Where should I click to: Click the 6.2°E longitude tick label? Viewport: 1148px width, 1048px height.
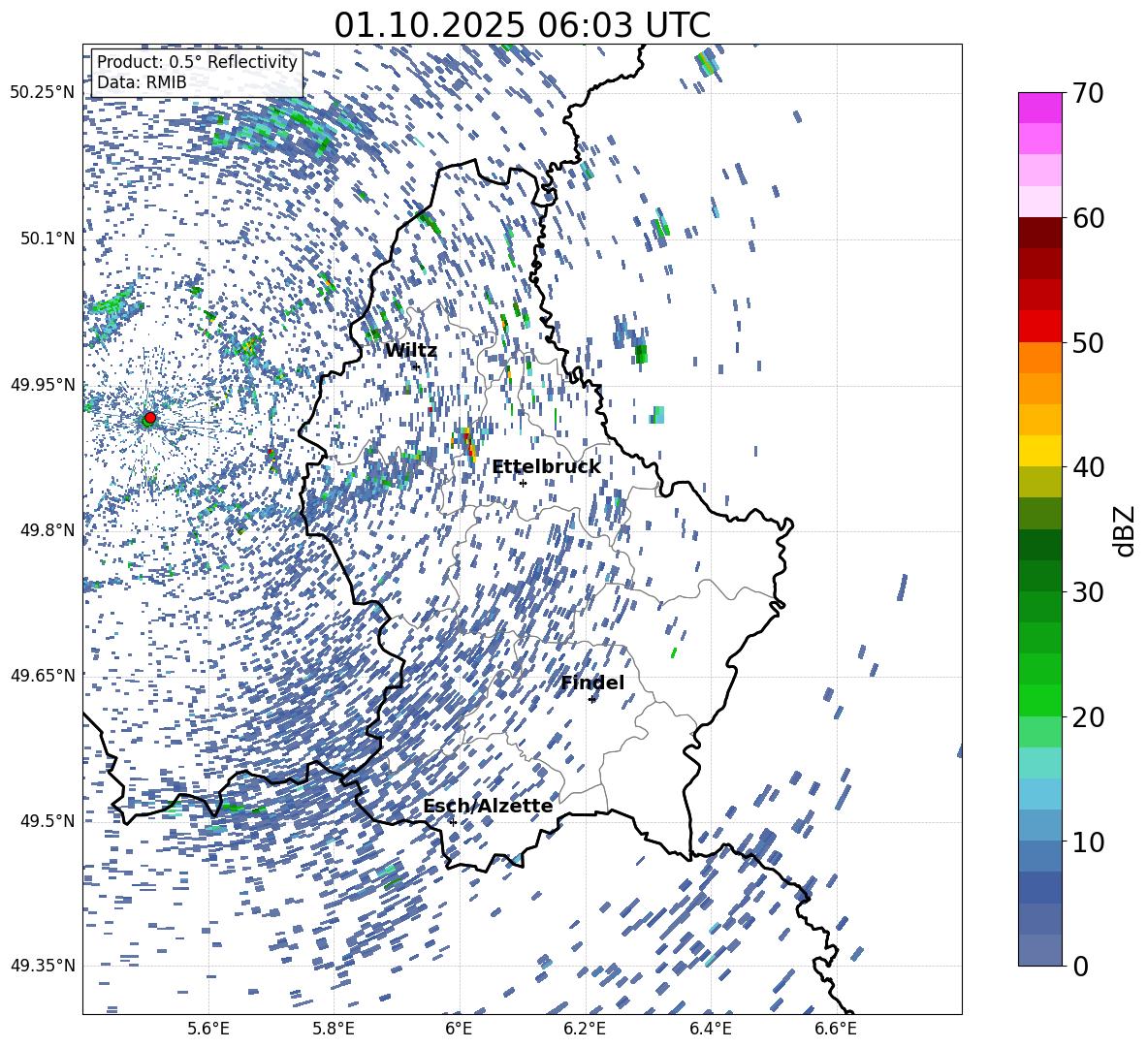click(585, 1029)
